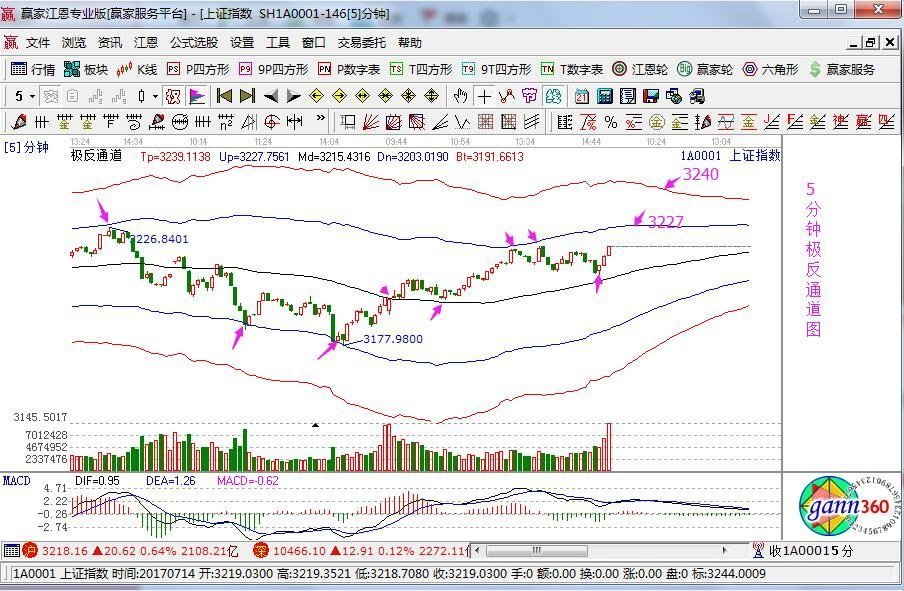Click the yellow diamond left-arrow icon
The height and width of the screenshot is (591, 904).
point(317,96)
